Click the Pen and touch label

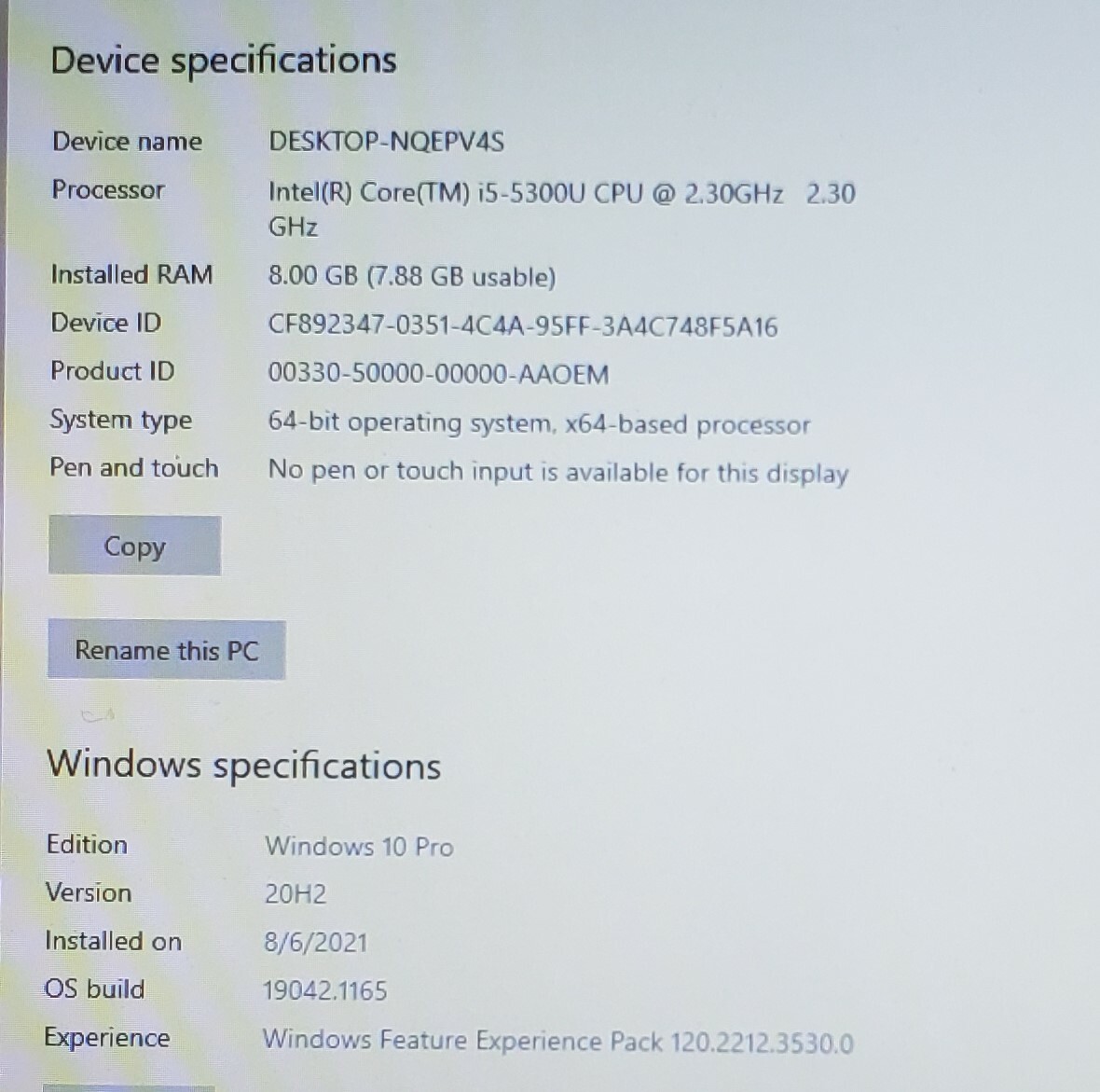[134, 467]
